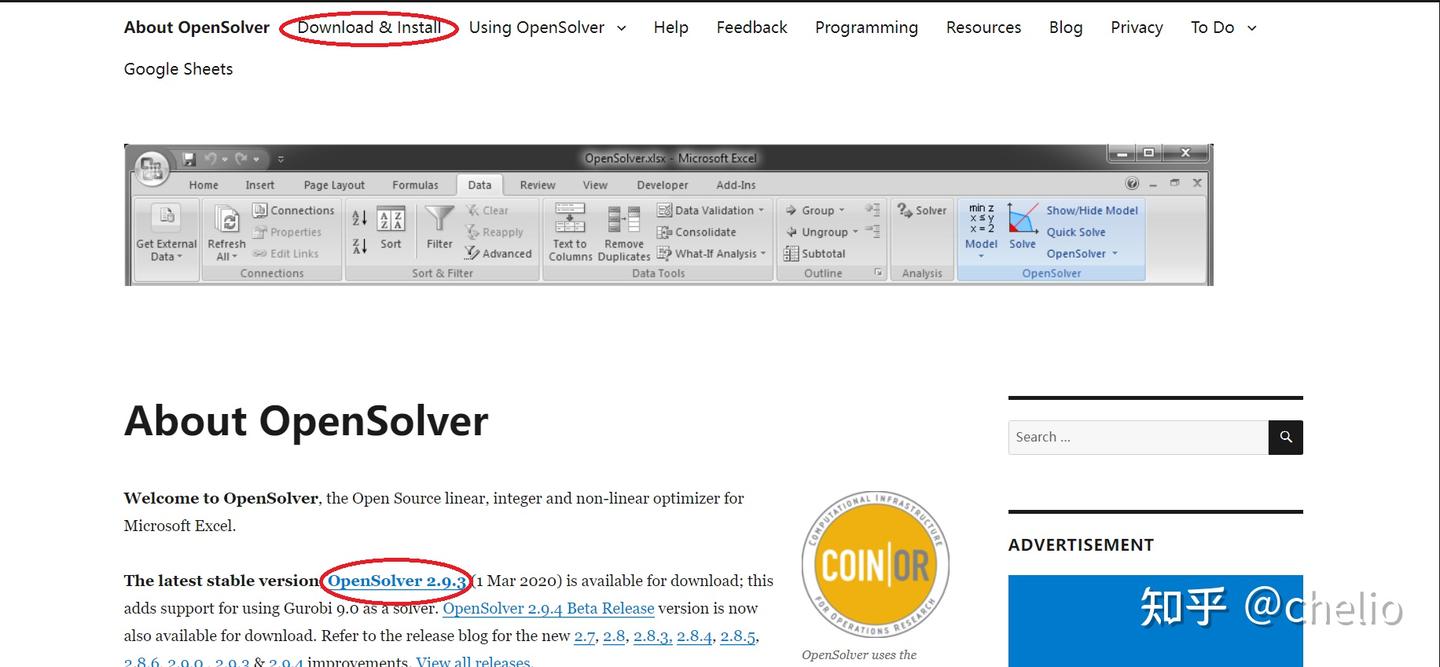Screen dimensions: 1440x667
Task: Open the OpenSolver dropdown inside the ribbon
Action: coord(1080,253)
